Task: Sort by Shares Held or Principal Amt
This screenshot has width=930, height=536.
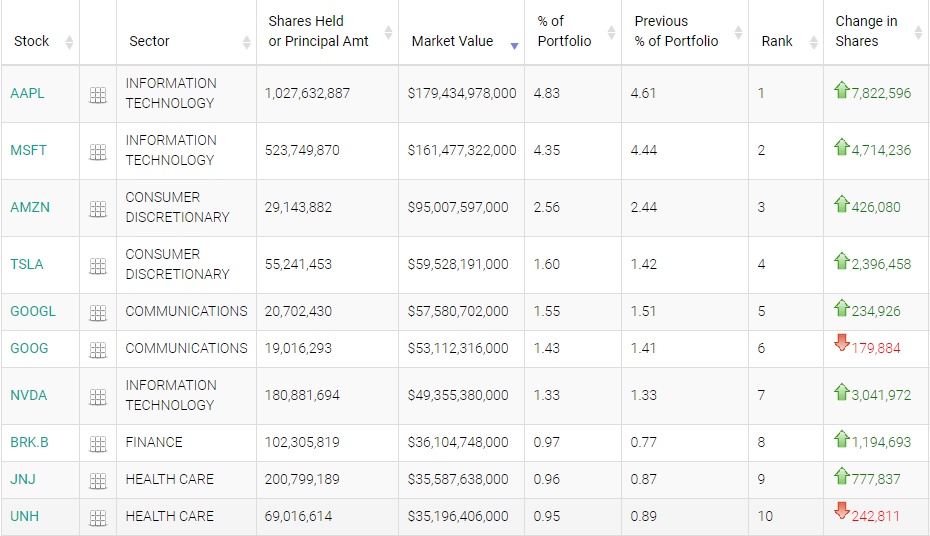Action: pos(318,31)
